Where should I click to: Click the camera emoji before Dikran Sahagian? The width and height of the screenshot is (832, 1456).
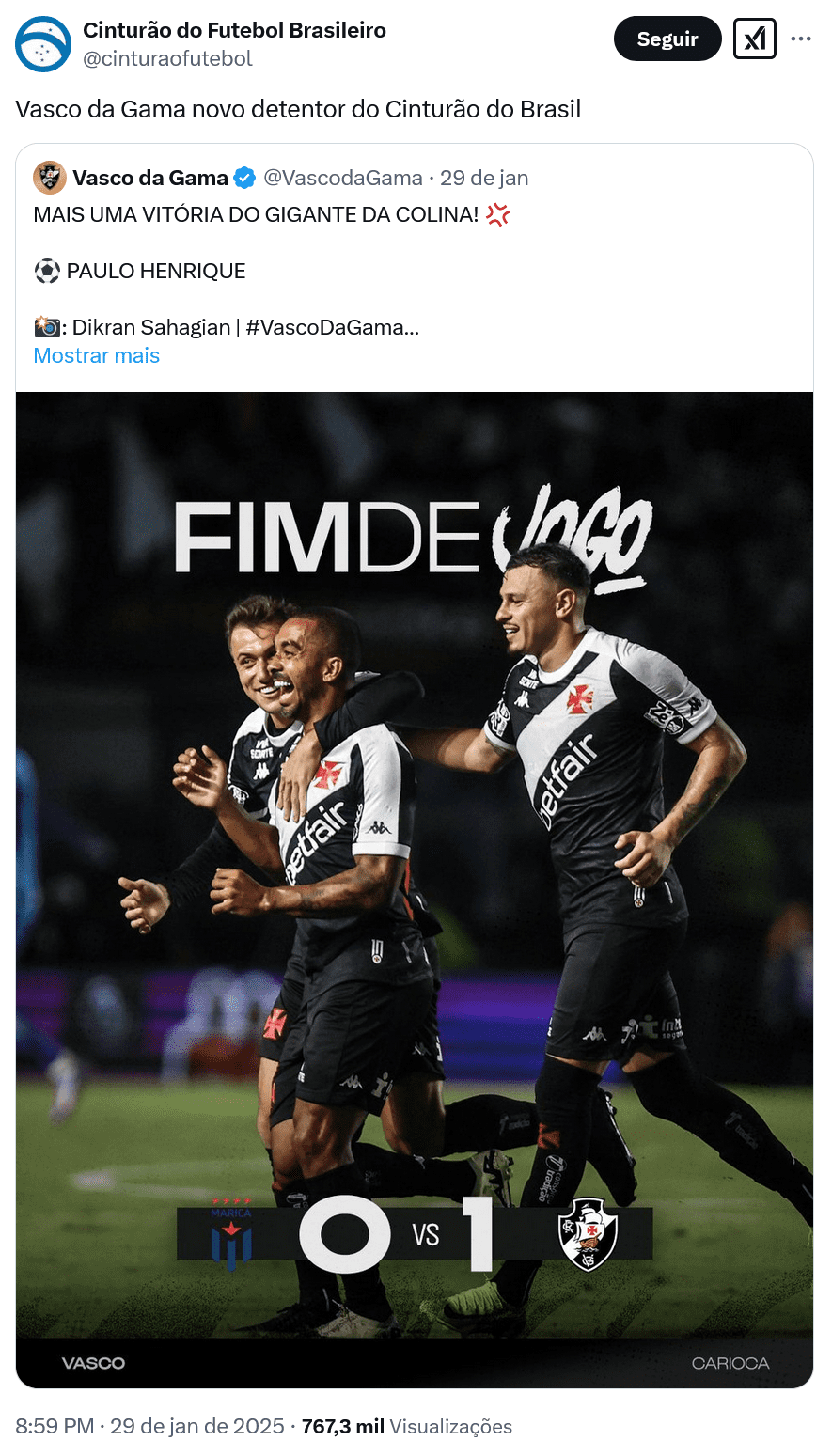tap(47, 327)
